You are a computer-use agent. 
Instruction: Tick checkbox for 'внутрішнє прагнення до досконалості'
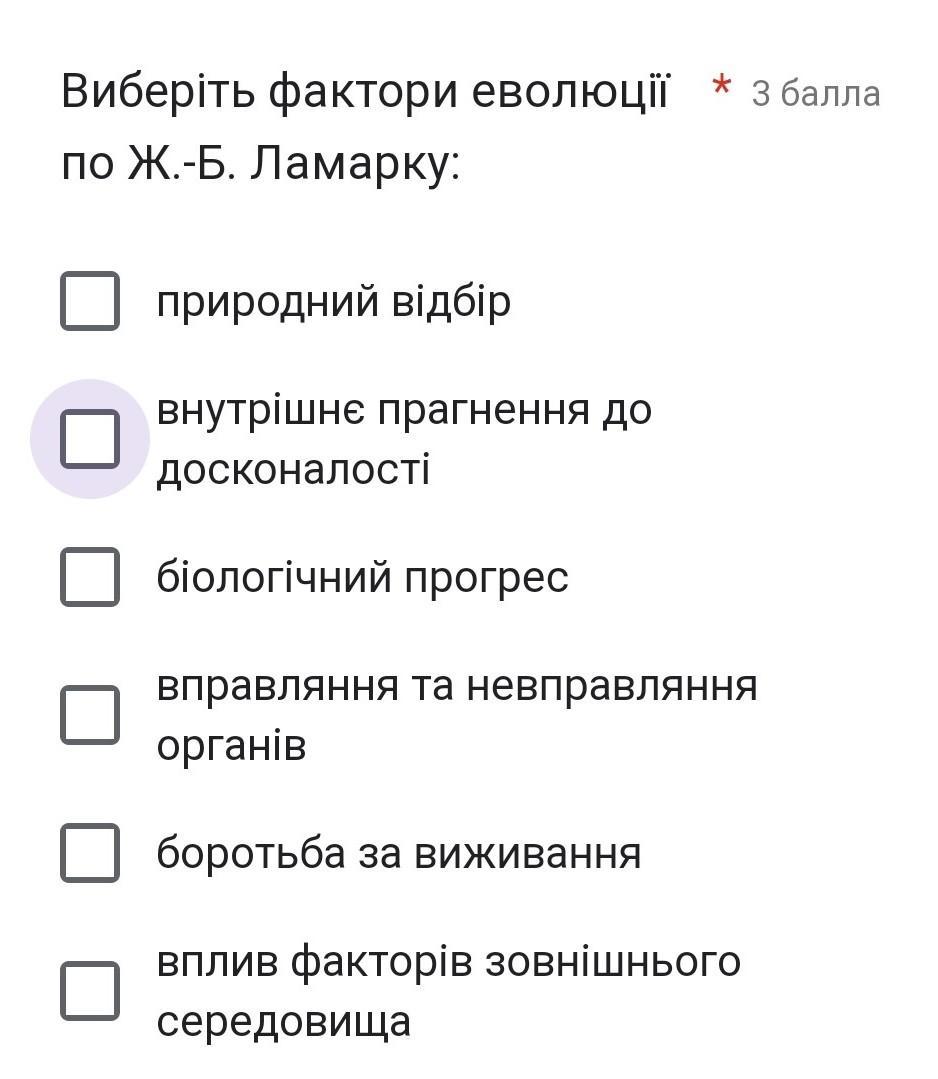coord(90,439)
